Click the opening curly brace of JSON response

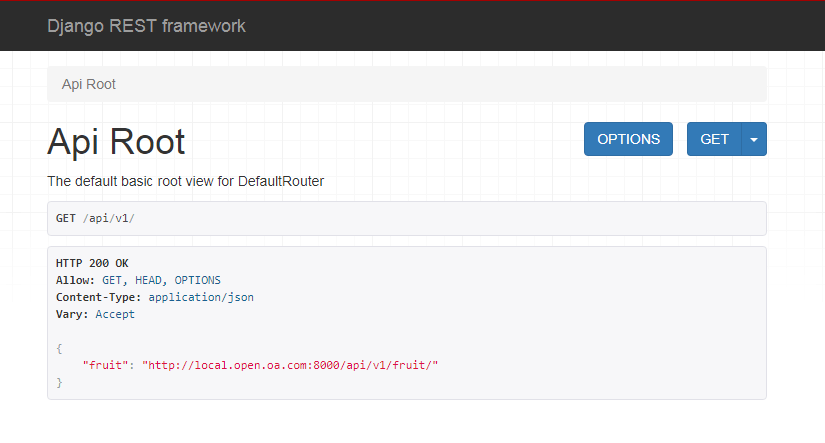[x=59, y=348]
